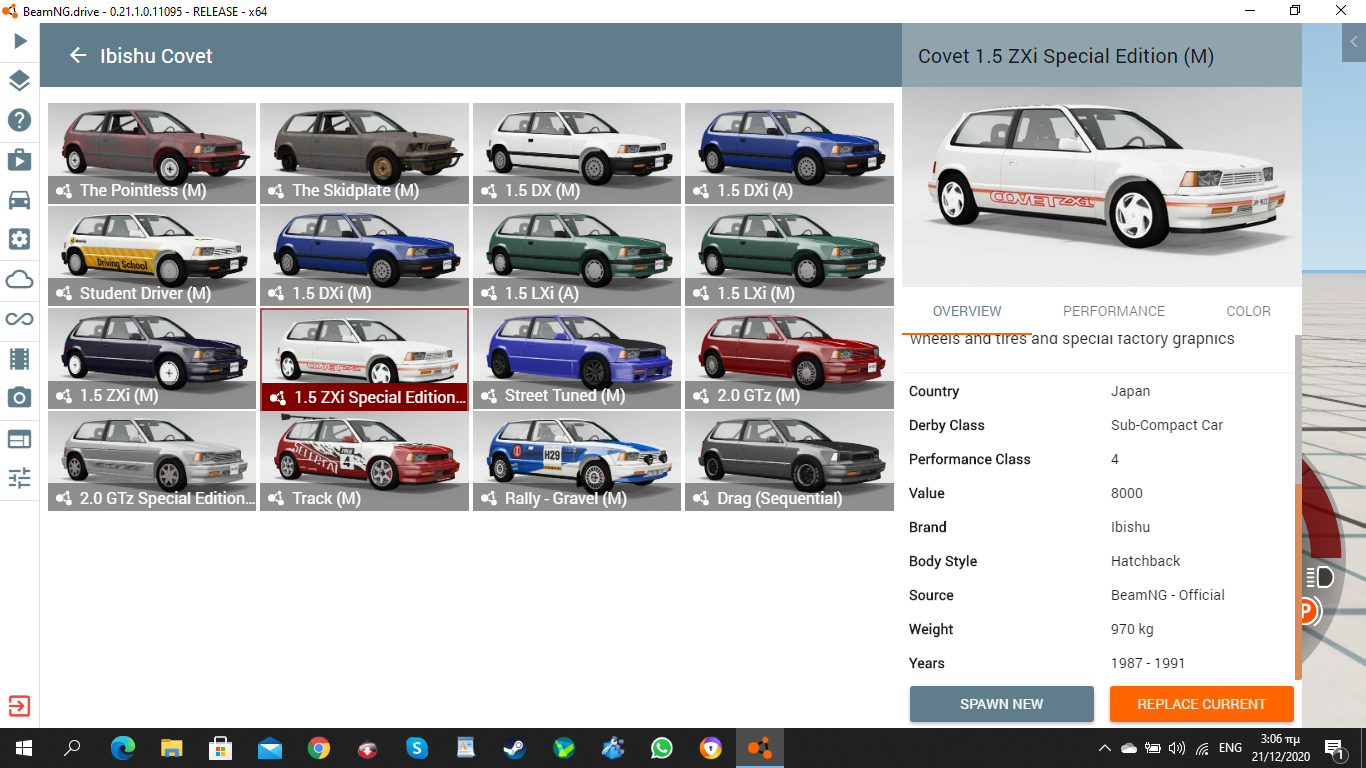This screenshot has width=1366, height=768.
Task: Pick the 1.5 DXi (M) blue car
Action: click(365, 256)
